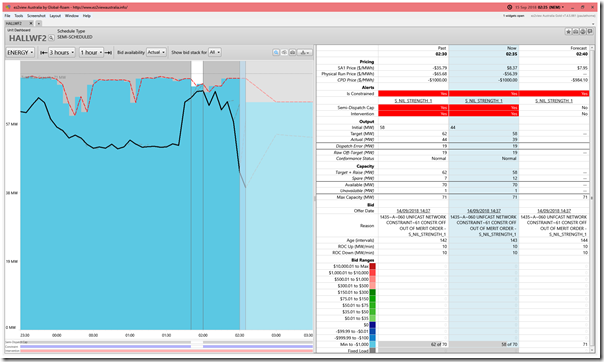604x362 pixels.
Task: Open the Now column offer date link
Action: click(x=483, y=211)
